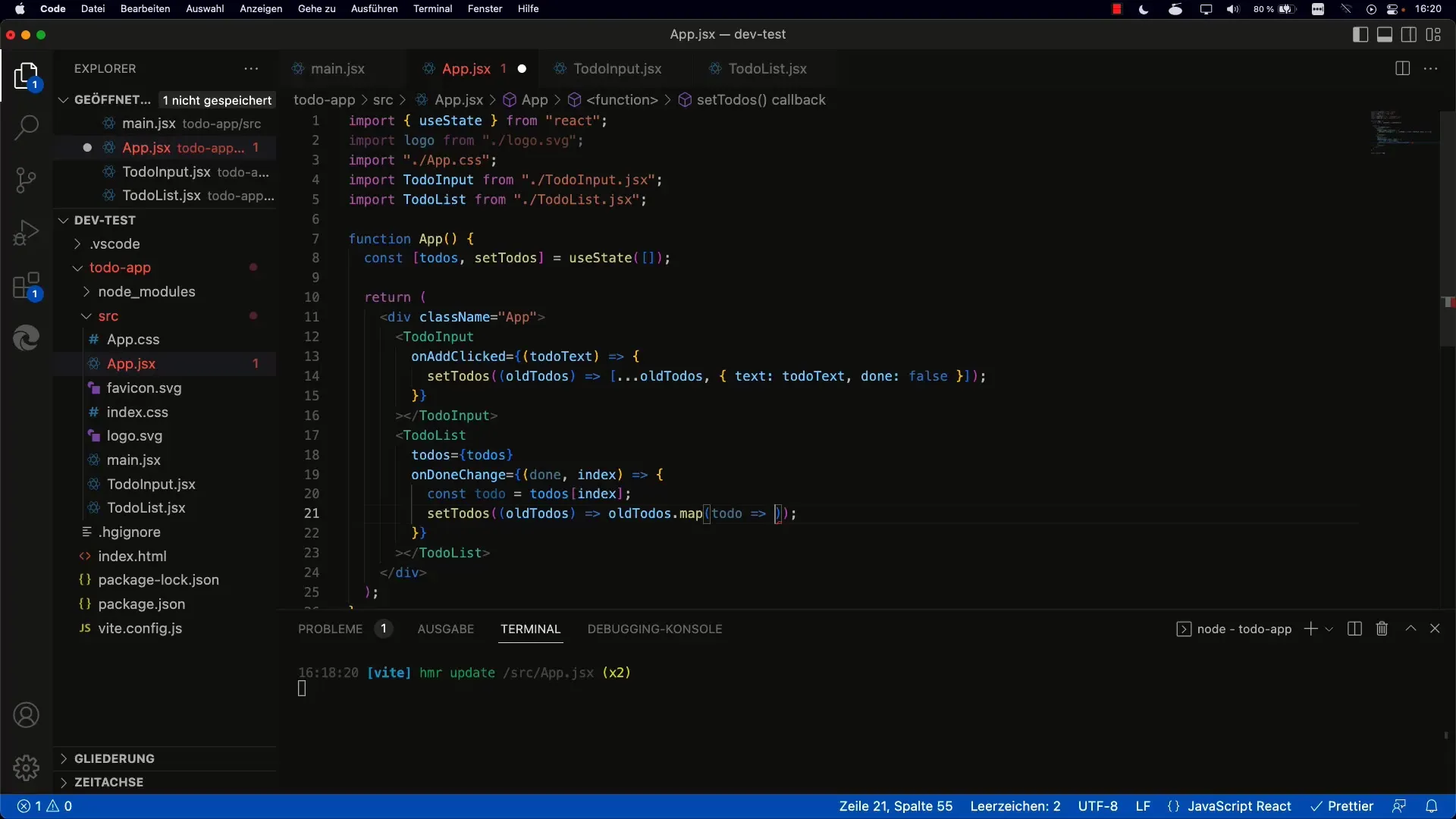
Task: Customize layout icon in title bar
Action: 1433,34
